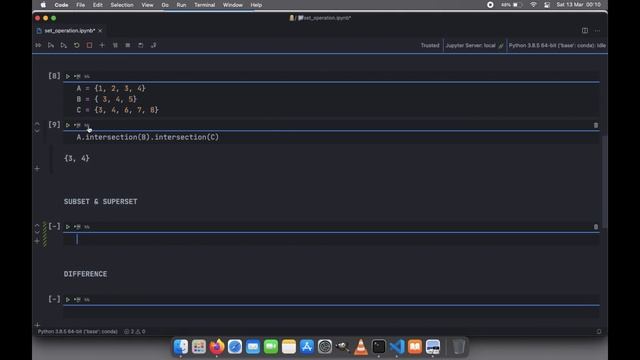Close the set_operation.ipynb tab
This screenshot has width=640, height=360.
(x=100, y=31)
